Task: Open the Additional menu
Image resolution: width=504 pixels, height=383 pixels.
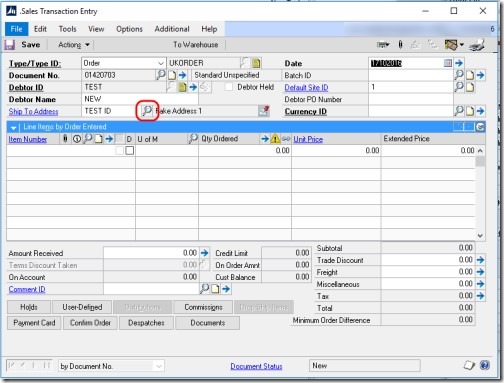Action: pos(172,29)
